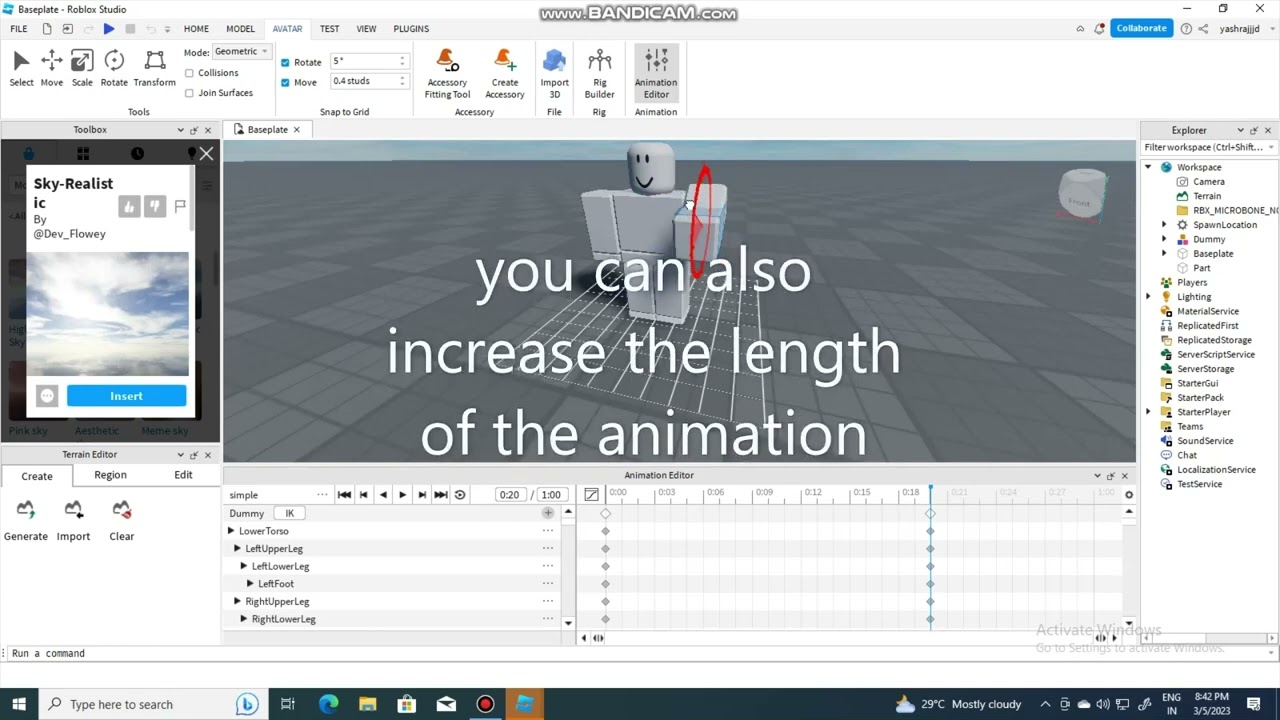Expand the LeftUpperLeg track
The image size is (1280, 720).
(x=237, y=549)
